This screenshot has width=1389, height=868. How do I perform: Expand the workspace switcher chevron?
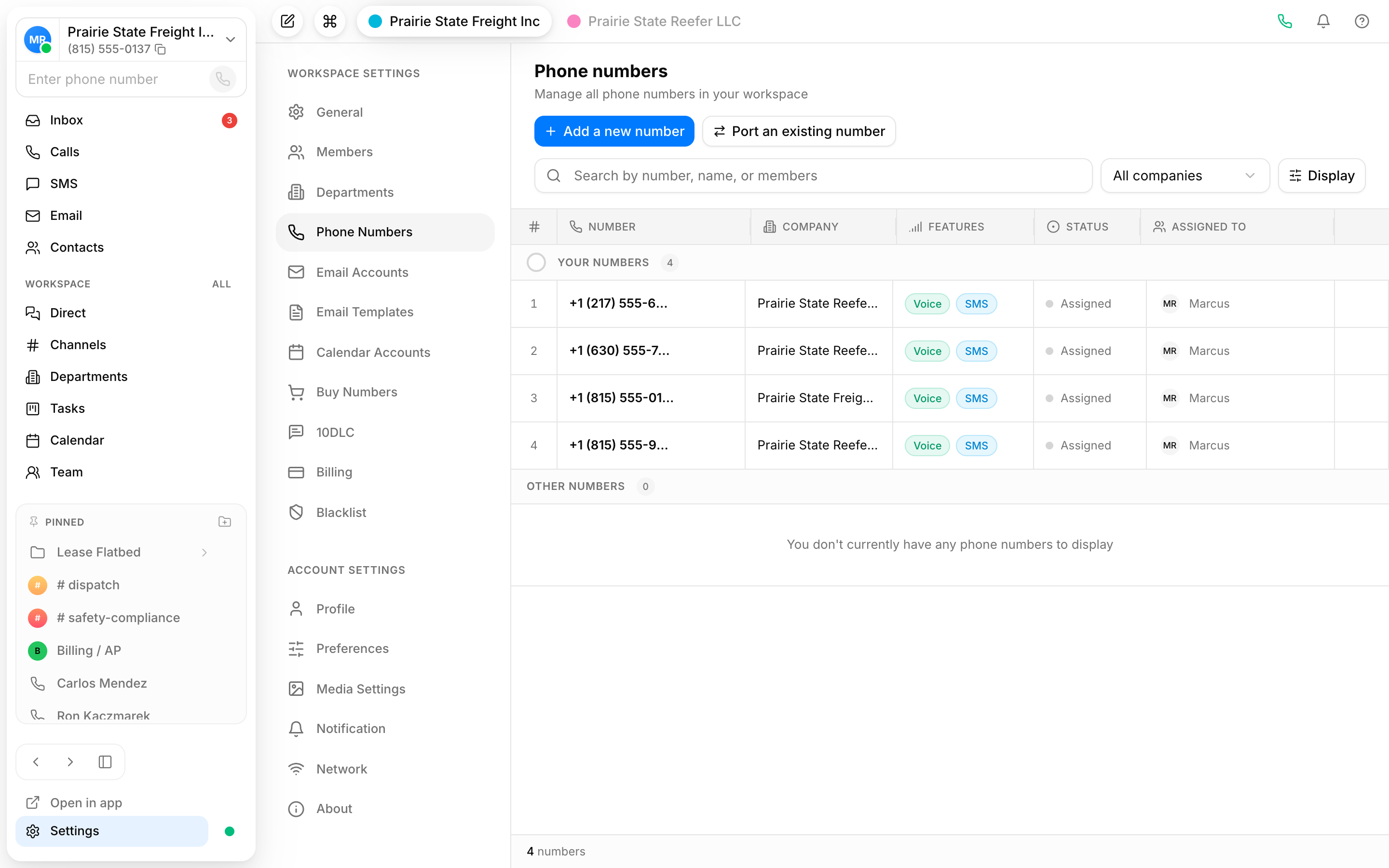coord(230,40)
